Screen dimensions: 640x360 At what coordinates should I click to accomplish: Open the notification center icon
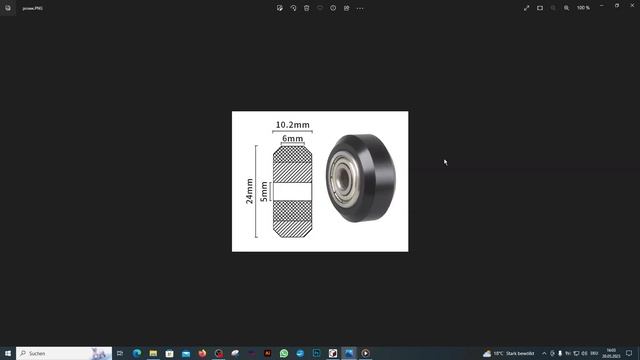coord(629,353)
